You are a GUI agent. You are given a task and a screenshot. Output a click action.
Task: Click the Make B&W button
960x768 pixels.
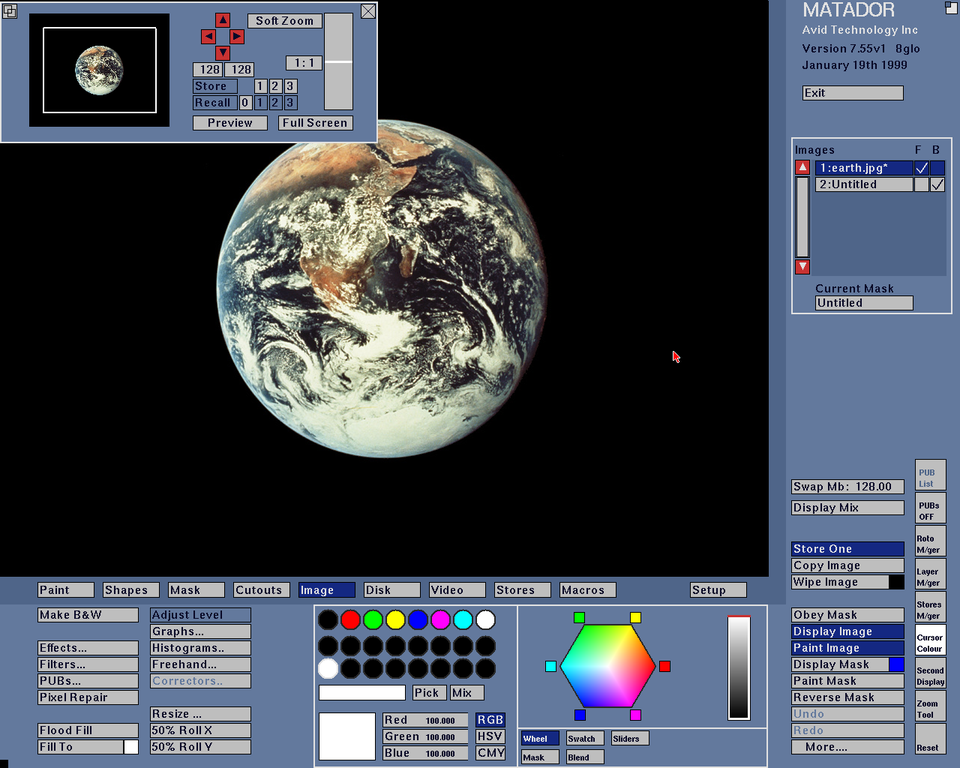(88, 615)
